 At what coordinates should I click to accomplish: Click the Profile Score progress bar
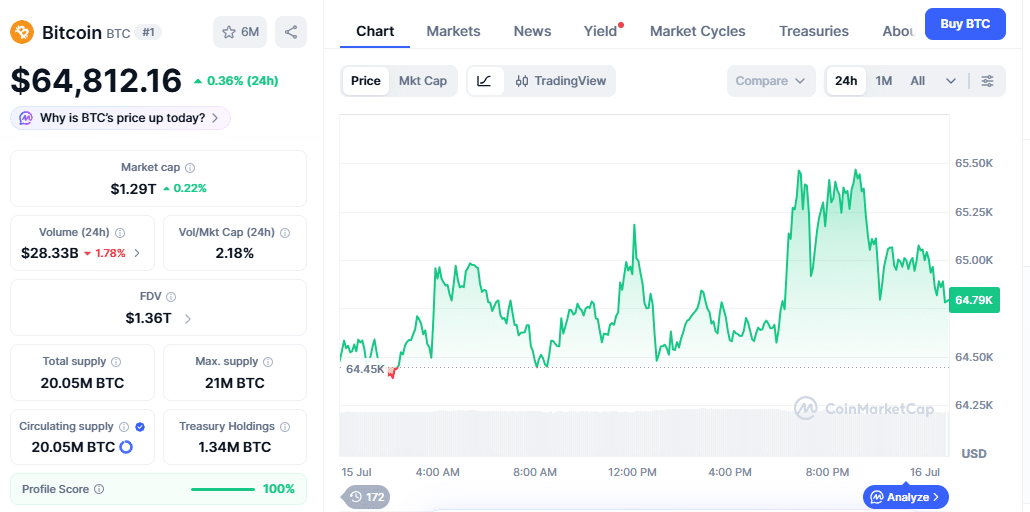click(x=223, y=489)
